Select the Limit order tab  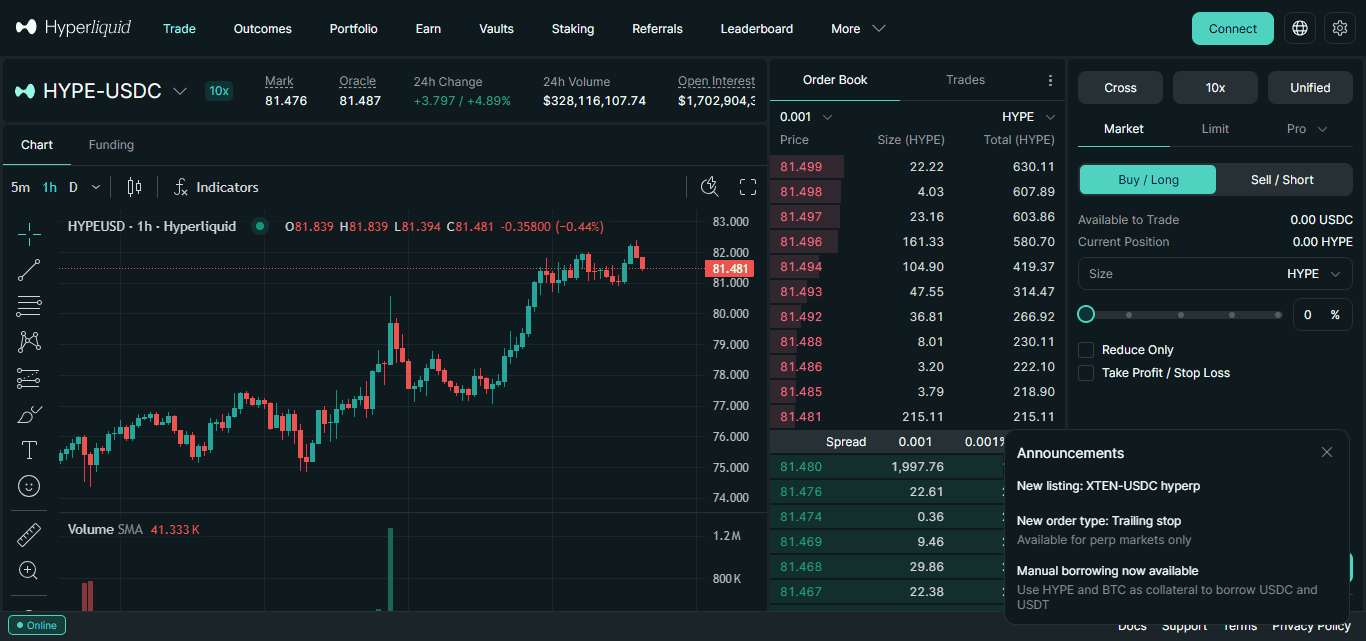[1215, 129]
